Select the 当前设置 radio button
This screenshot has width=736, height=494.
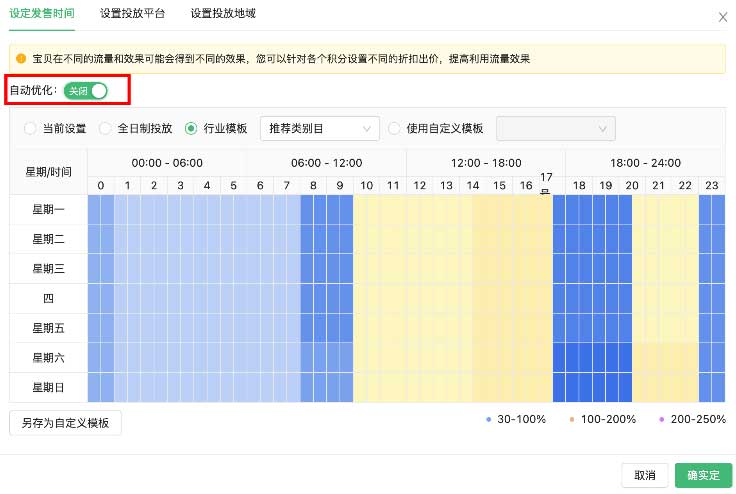pos(30,128)
